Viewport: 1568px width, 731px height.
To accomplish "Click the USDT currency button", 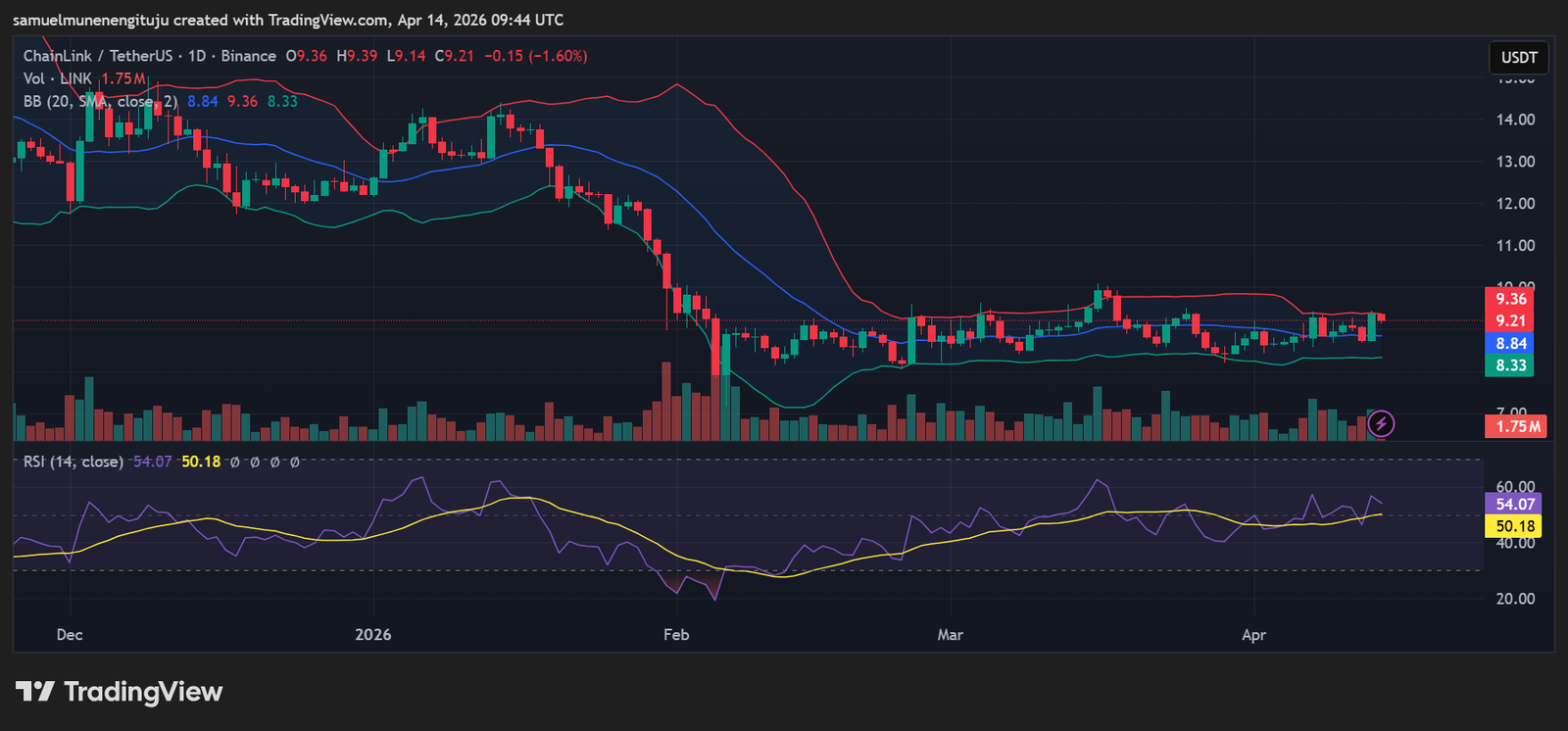I will click(1519, 58).
